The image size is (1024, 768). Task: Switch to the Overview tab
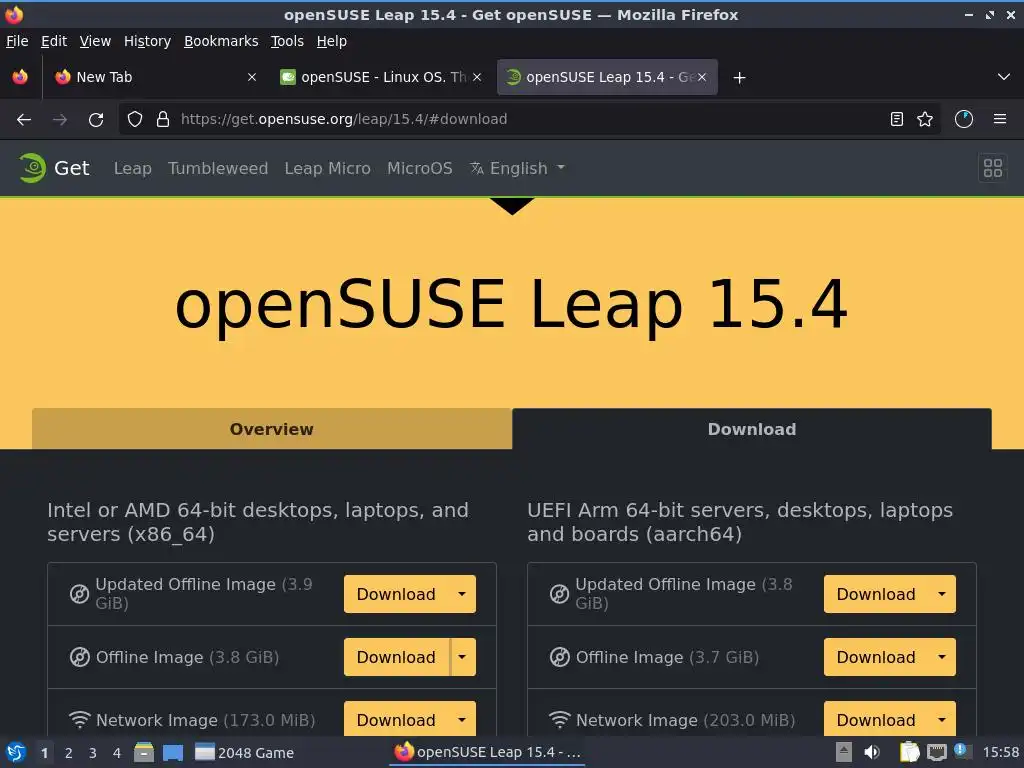point(272,429)
